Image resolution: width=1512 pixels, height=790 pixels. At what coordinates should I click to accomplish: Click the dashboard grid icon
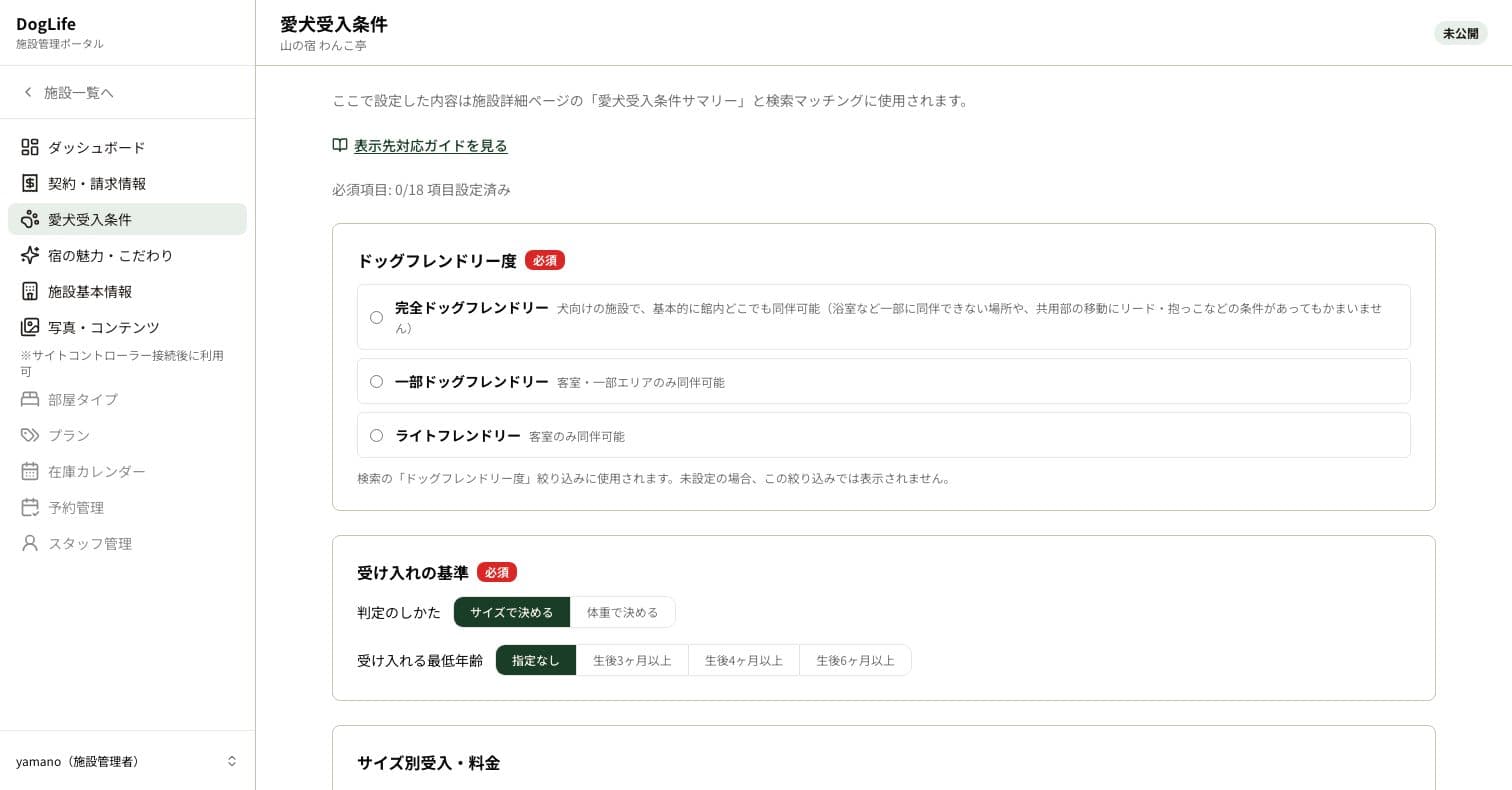[x=30, y=147]
